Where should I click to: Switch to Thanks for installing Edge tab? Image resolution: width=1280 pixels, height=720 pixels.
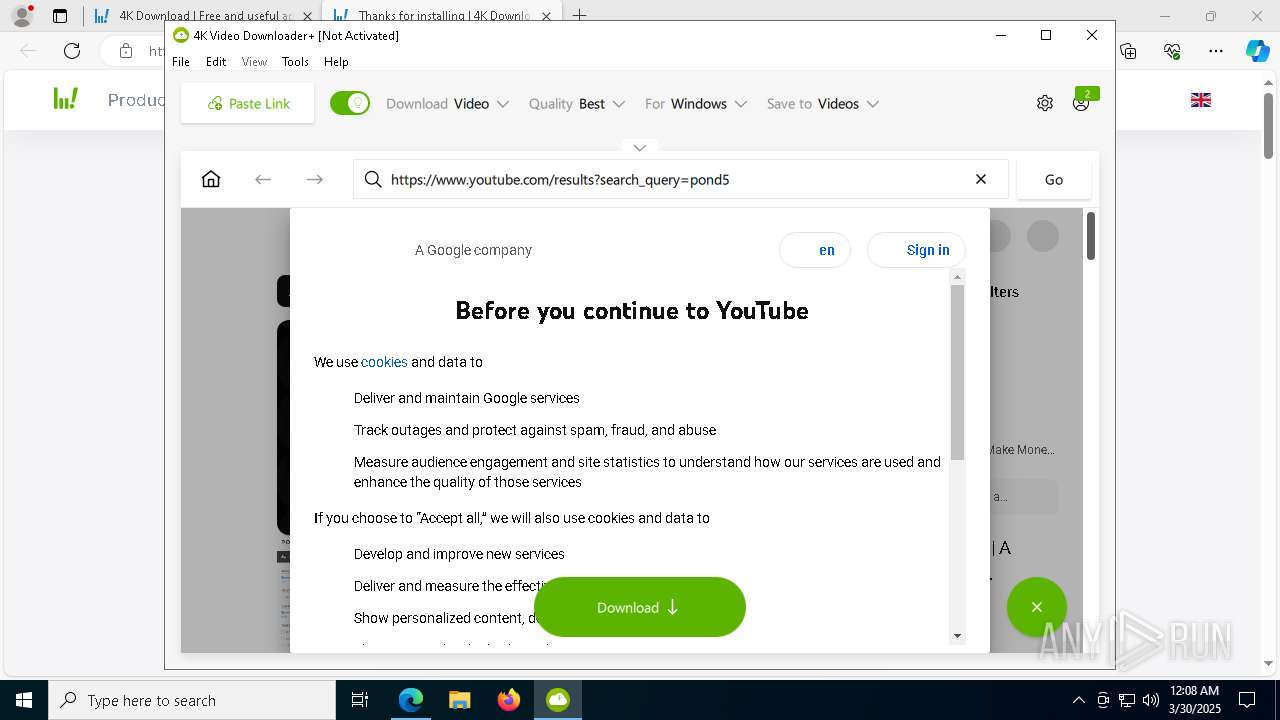pyautogui.click(x=440, y=16)
